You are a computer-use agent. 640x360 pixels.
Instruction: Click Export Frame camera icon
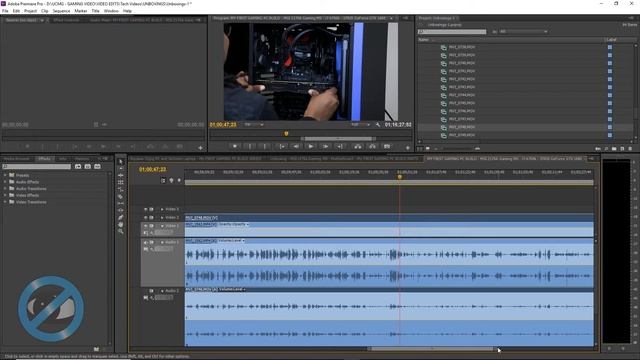(x=387, y=146)
